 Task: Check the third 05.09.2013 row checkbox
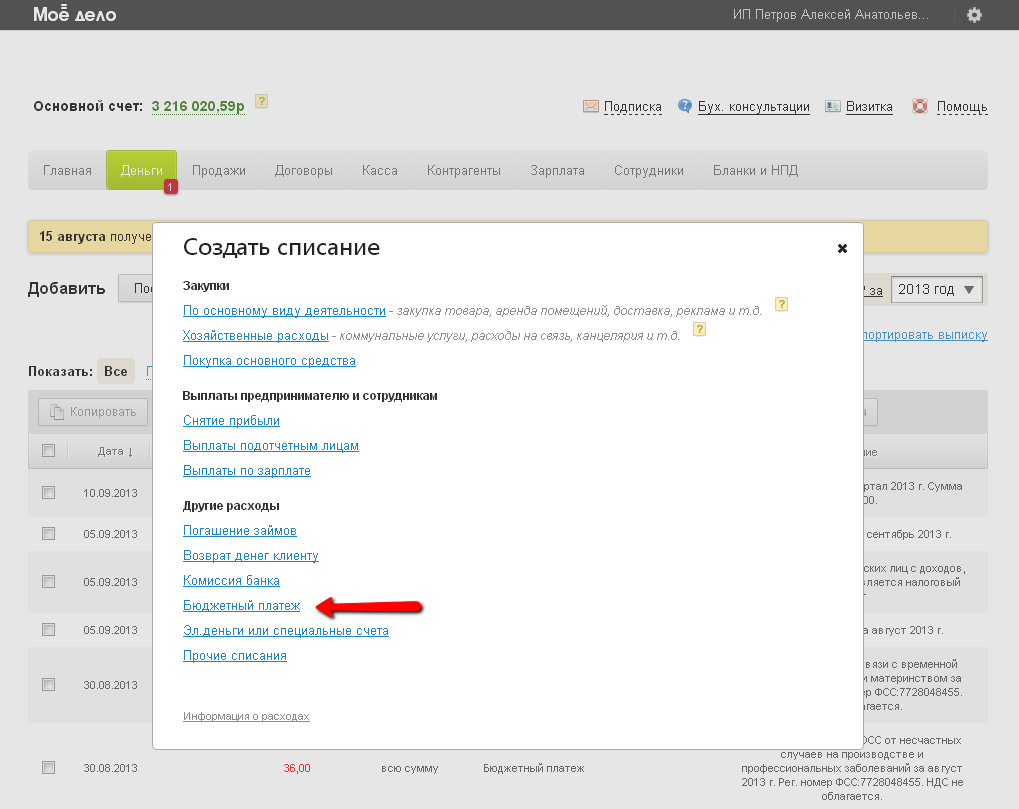[49, 630]
